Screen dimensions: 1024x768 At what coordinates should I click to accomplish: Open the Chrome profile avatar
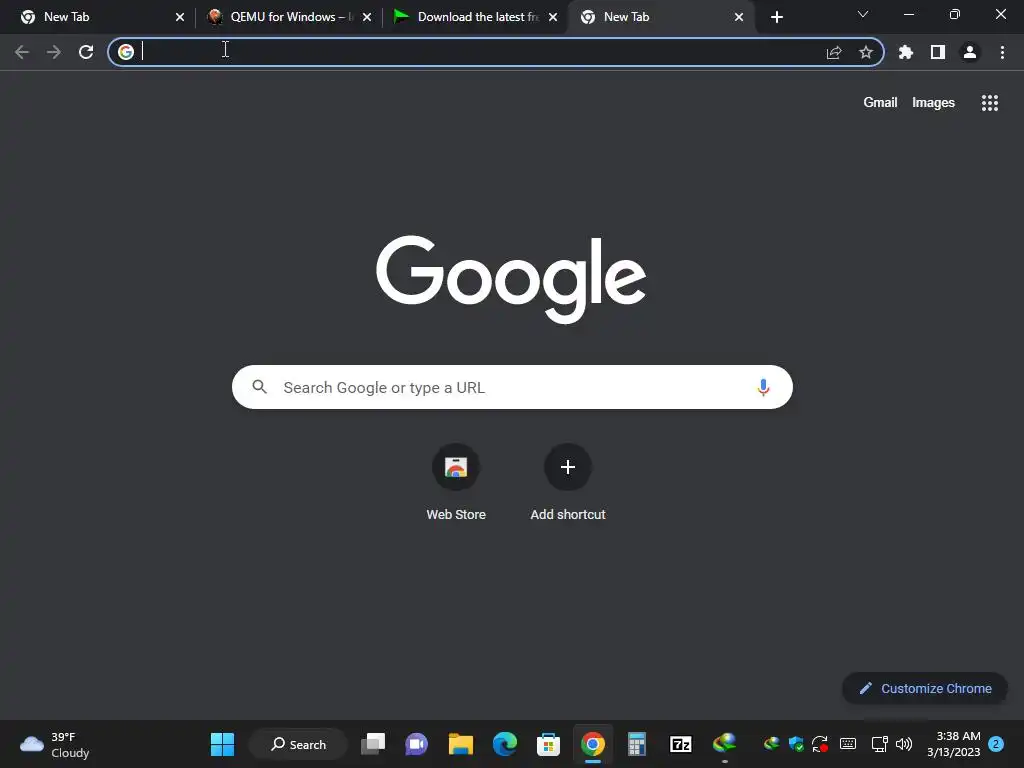point(970,52)
